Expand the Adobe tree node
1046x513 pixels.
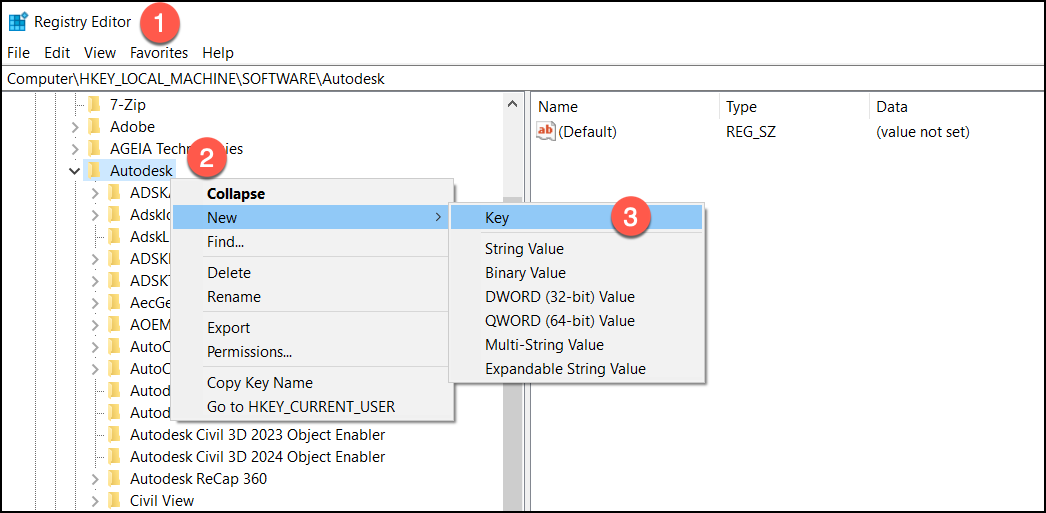click(x=75, y=126)
